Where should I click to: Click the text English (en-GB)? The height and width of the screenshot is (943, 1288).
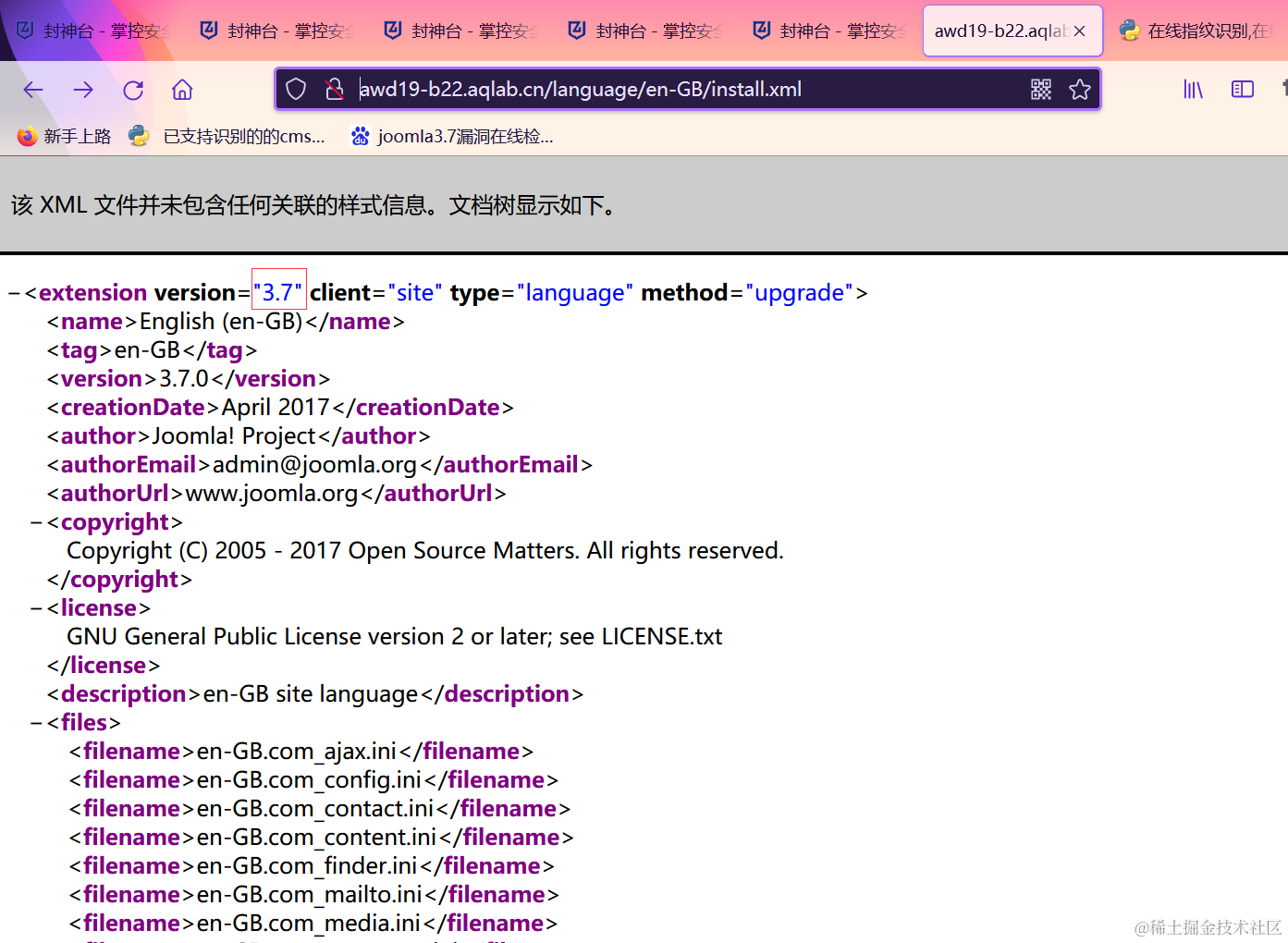(221, 322)
